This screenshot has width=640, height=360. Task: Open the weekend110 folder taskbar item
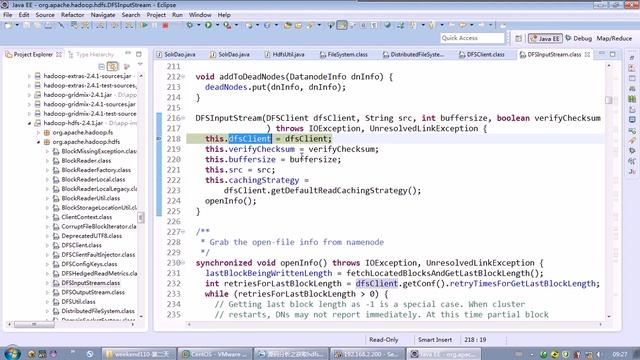[x=138, y=354]
